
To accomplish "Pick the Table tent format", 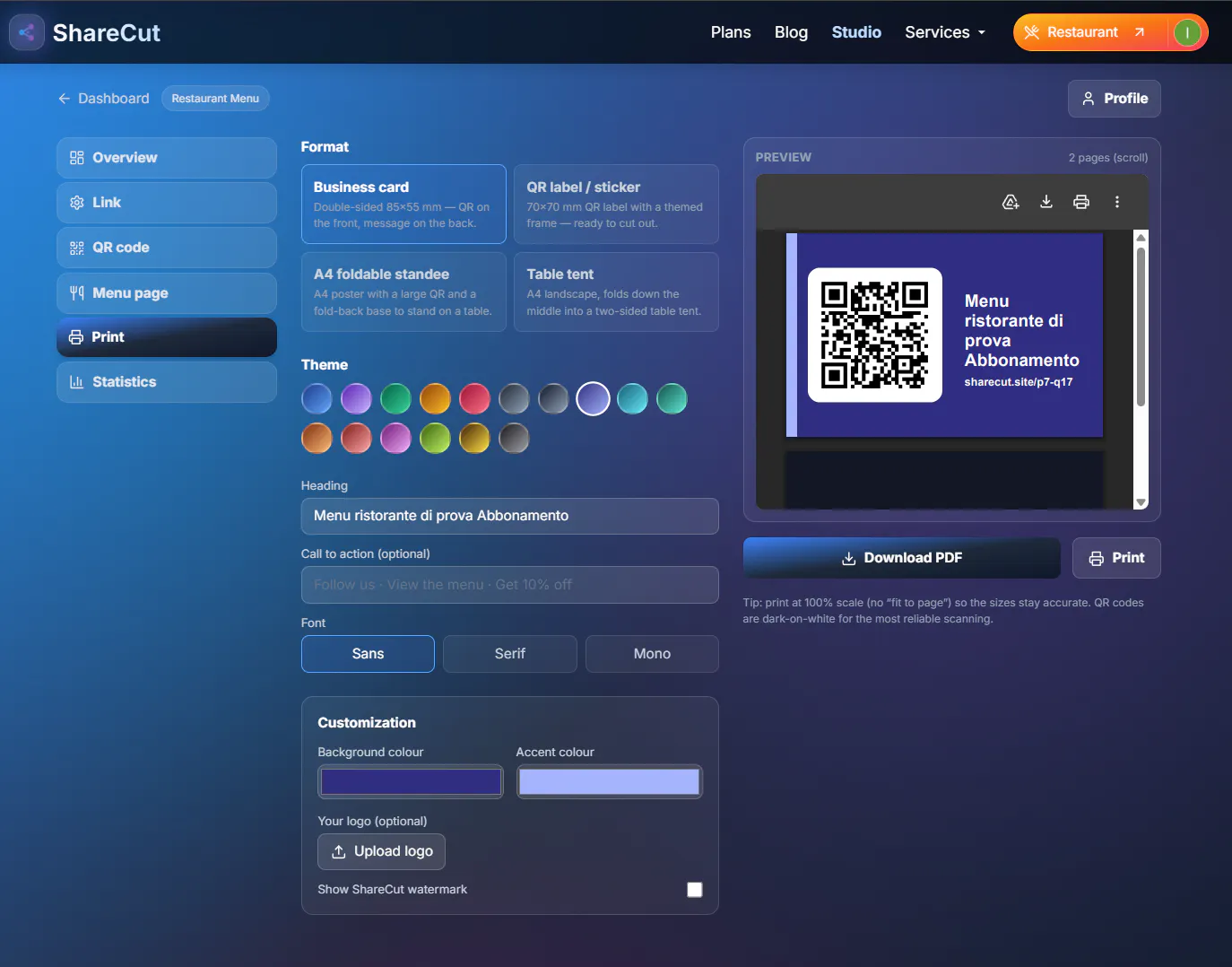I will 617,292.
